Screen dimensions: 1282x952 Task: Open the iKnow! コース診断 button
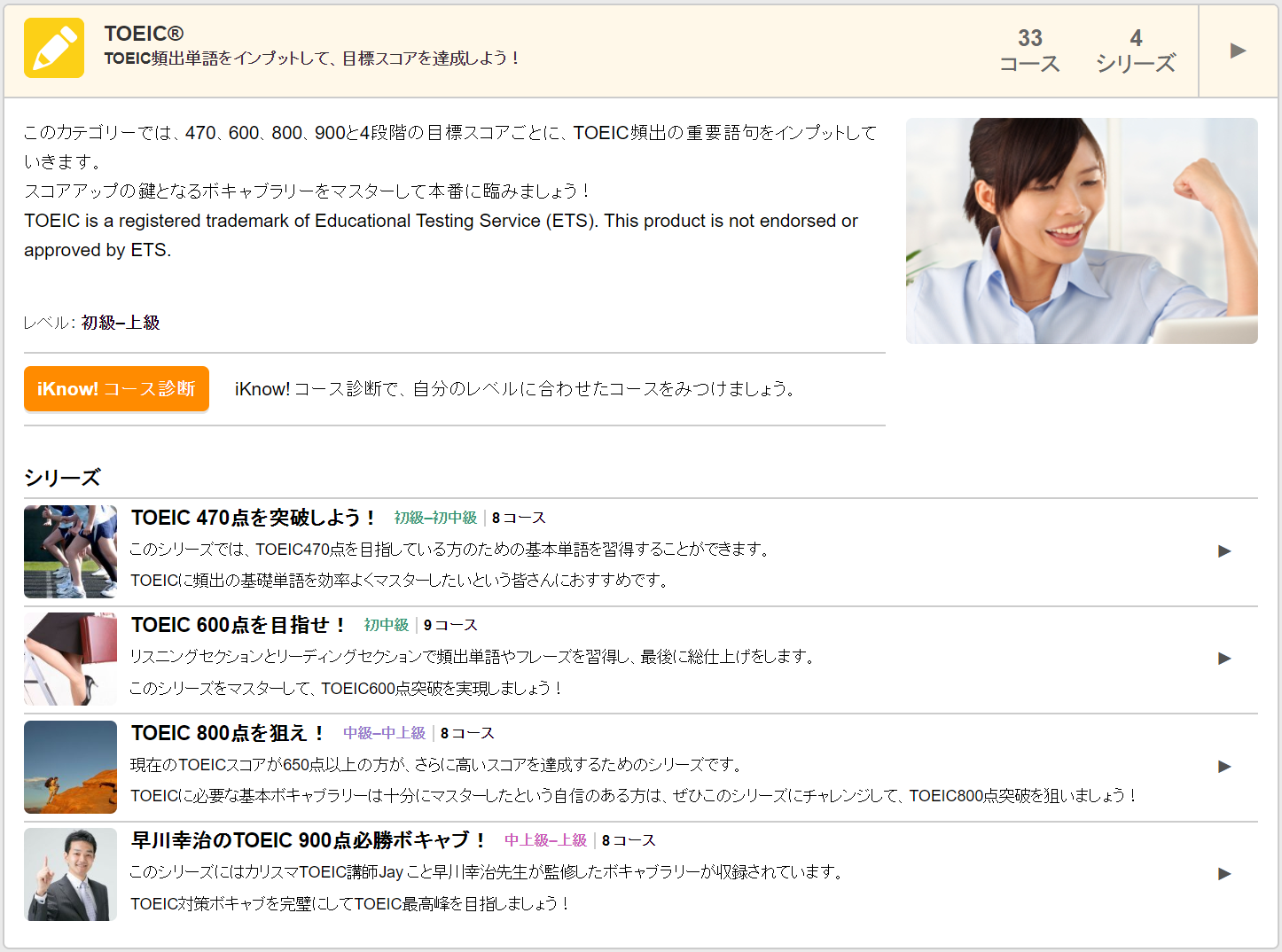click(116, 389)
